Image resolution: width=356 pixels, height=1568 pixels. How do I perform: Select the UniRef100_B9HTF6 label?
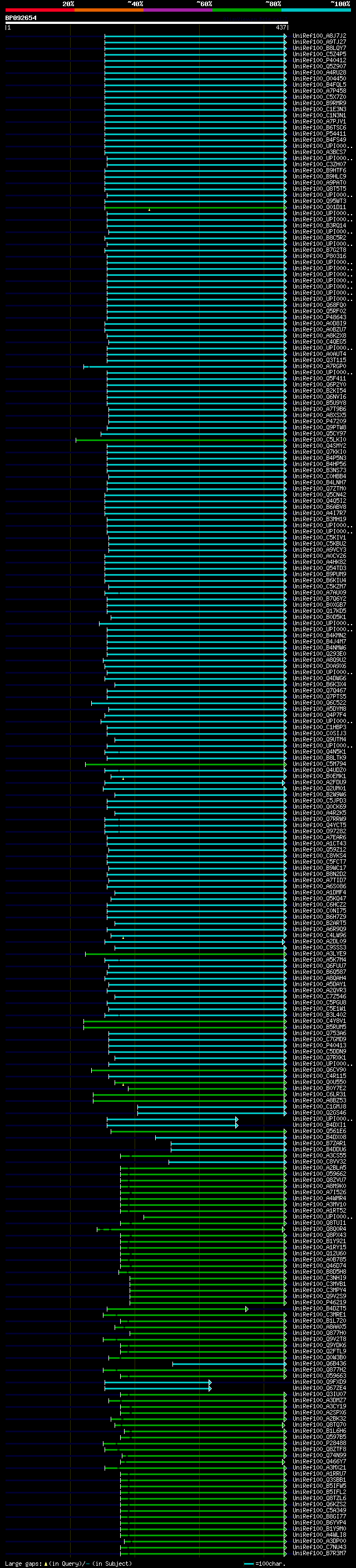point(319,170)
